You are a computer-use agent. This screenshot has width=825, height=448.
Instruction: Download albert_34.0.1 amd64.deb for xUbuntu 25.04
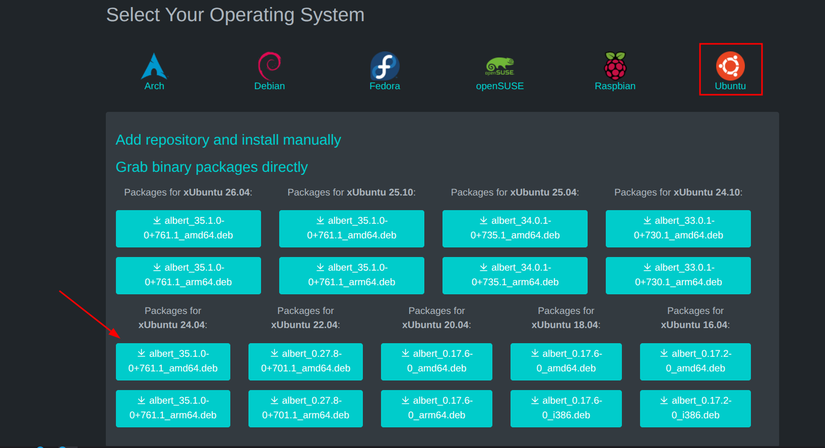pos(515,228)
